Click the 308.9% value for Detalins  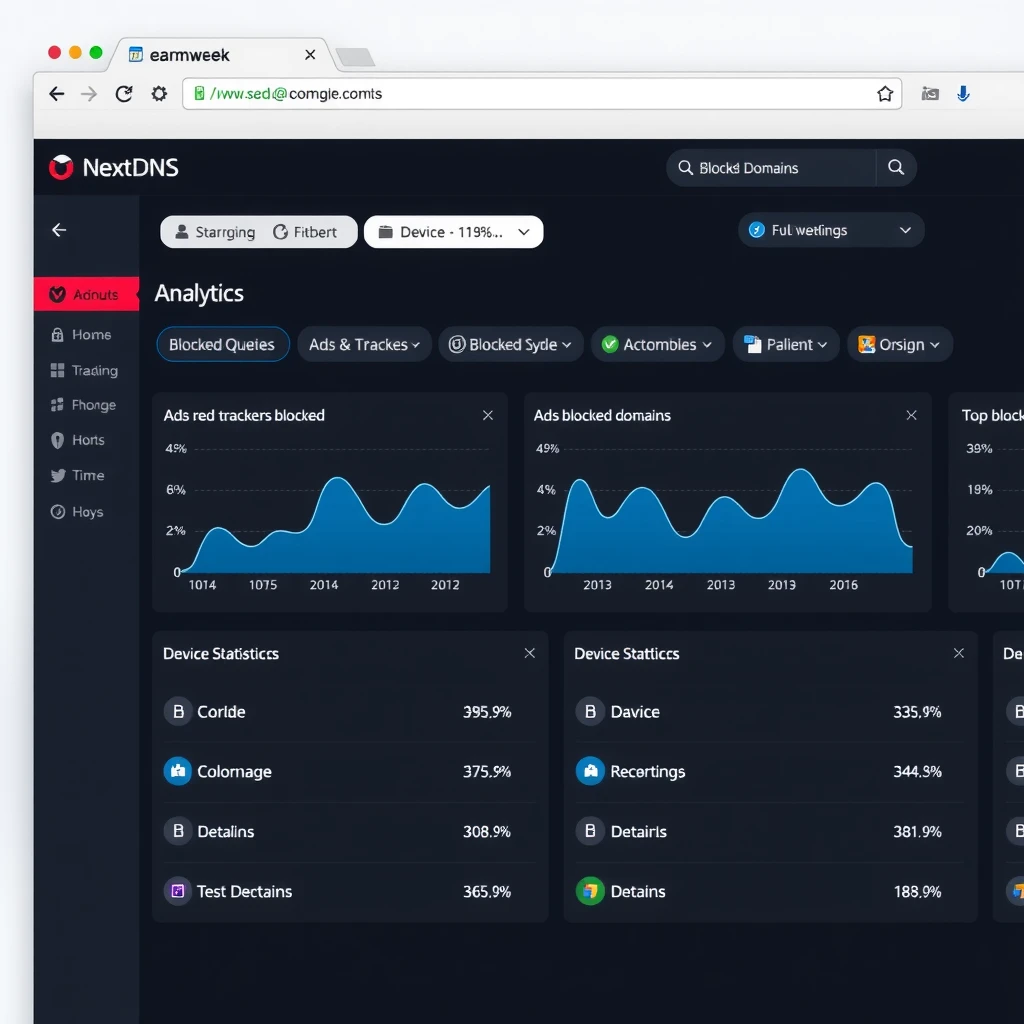[487, 831]
